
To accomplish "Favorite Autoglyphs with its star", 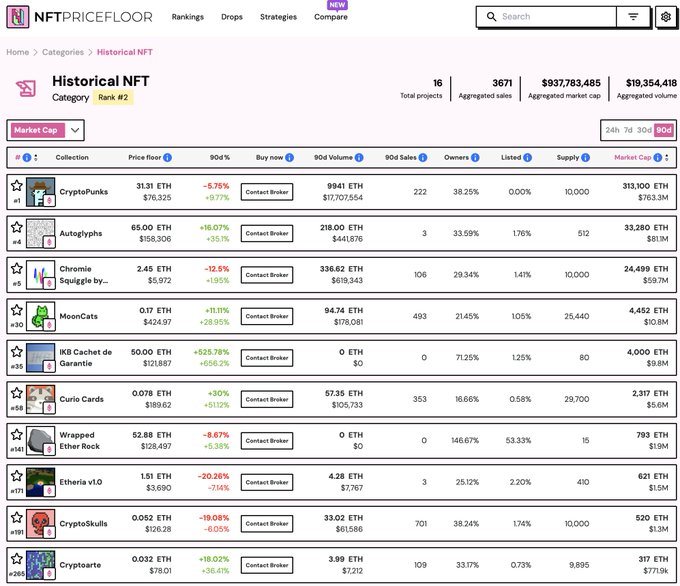I will coord(17,227).
